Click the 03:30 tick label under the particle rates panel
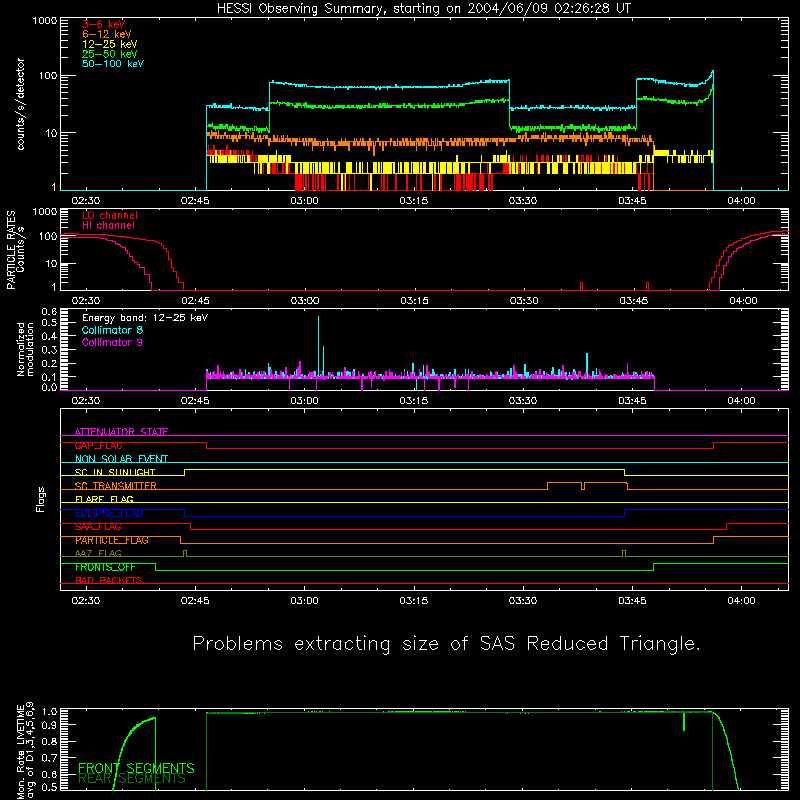 point(524,301)
